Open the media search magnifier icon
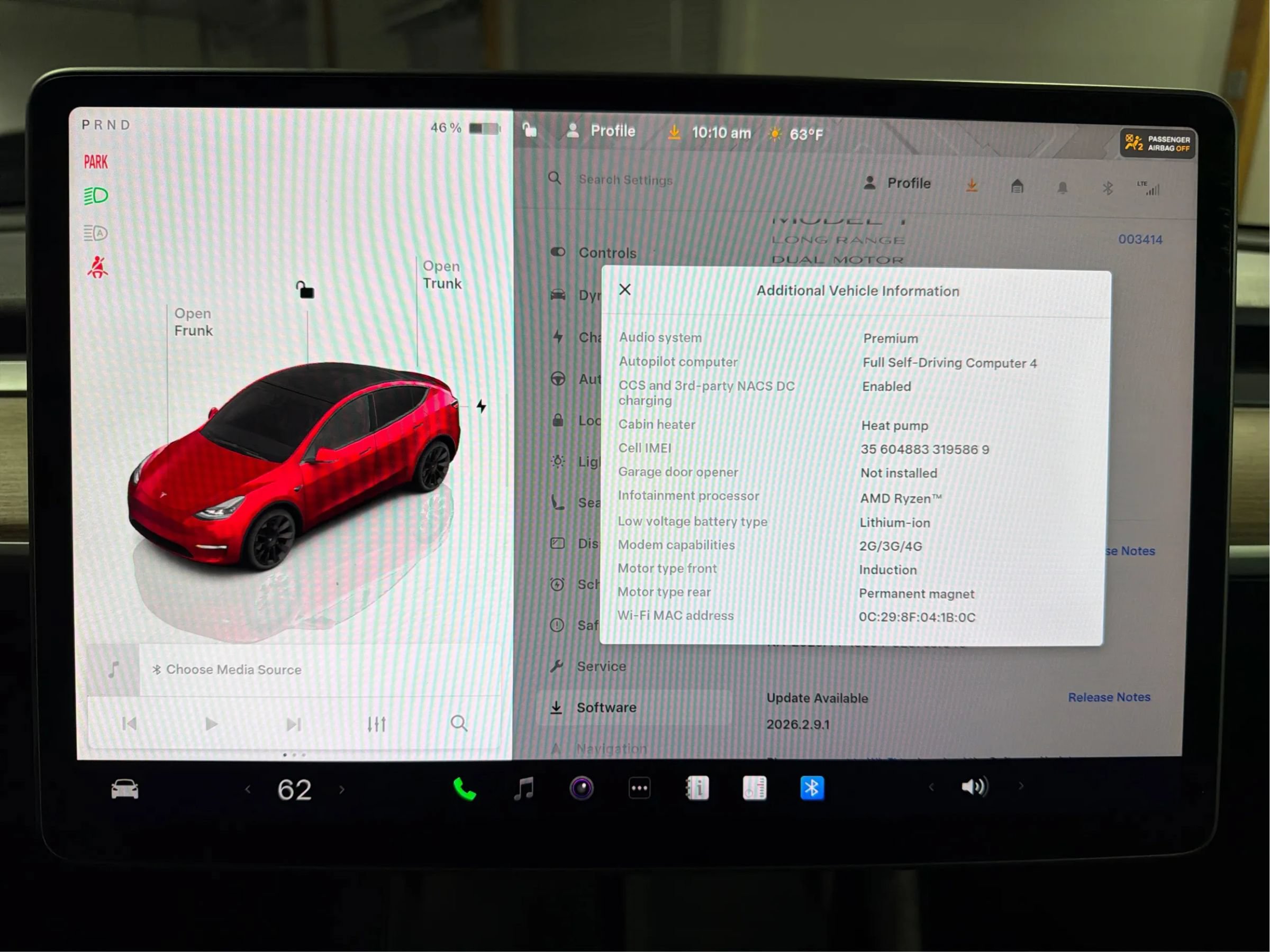 tap(459, 723)
